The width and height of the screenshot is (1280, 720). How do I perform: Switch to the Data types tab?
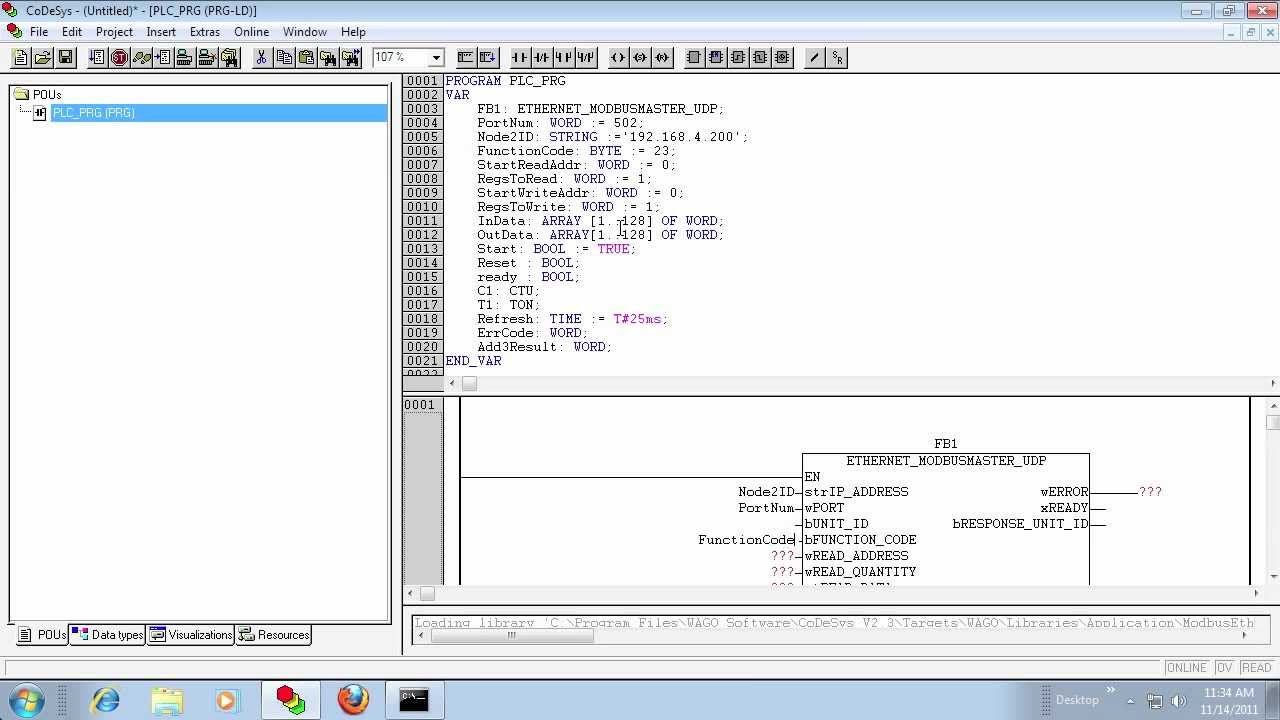(108, 635)
